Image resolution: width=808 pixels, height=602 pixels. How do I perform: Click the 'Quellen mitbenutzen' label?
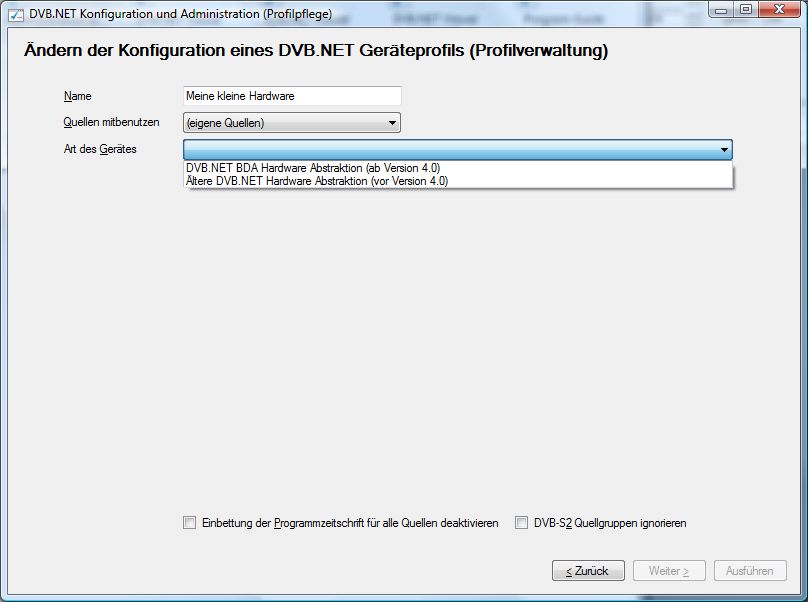(x=111, y=122)
